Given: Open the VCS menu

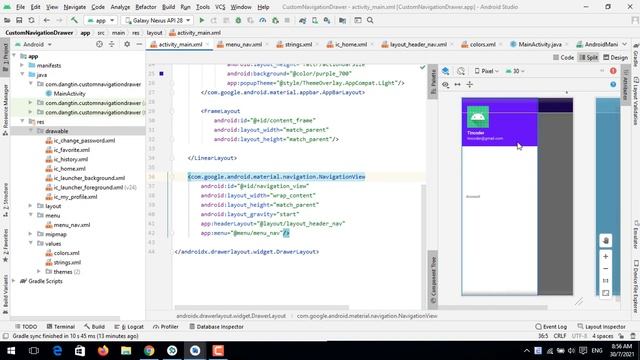Looking at the screenshot, I should tap(220, 7).
